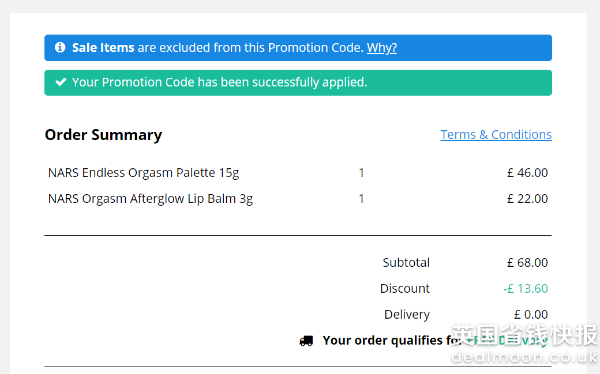Click the info icon in blue banner
The image size is (600, 374).
click(x=60, y=47)
